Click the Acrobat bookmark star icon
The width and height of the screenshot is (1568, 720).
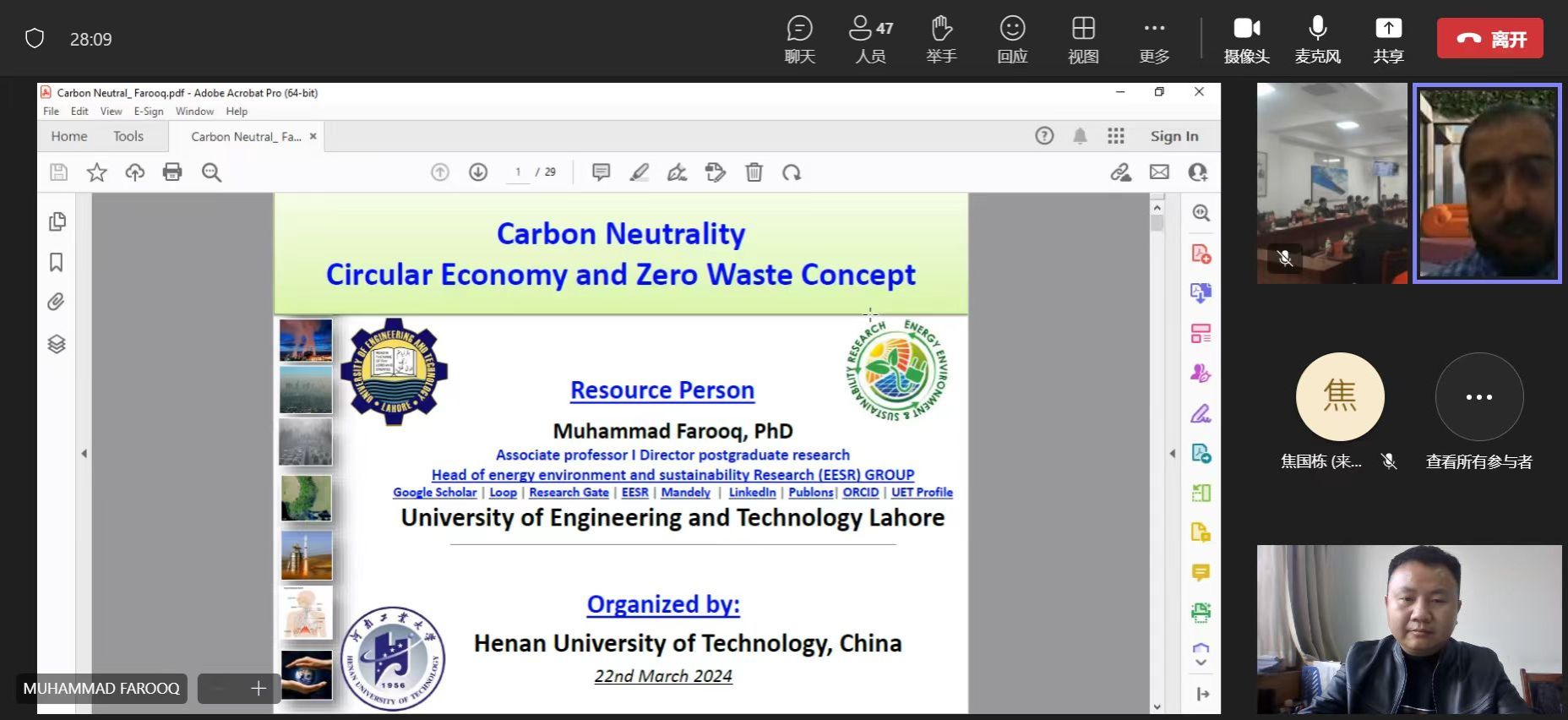(97, 172)
